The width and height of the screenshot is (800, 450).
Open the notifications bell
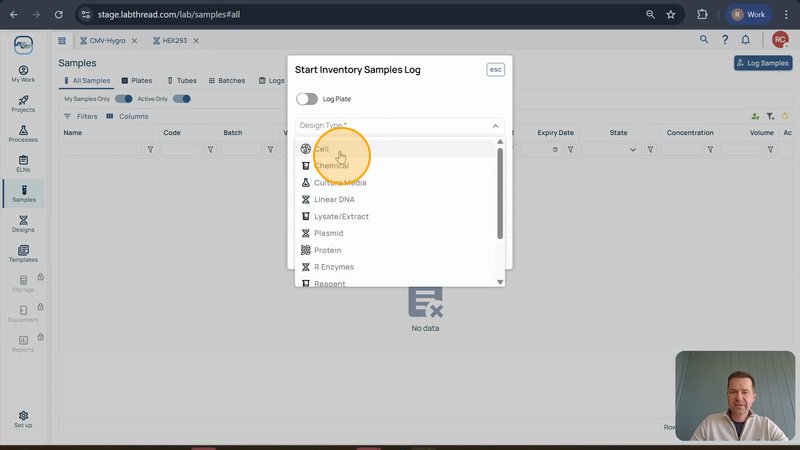coord(745,39)
